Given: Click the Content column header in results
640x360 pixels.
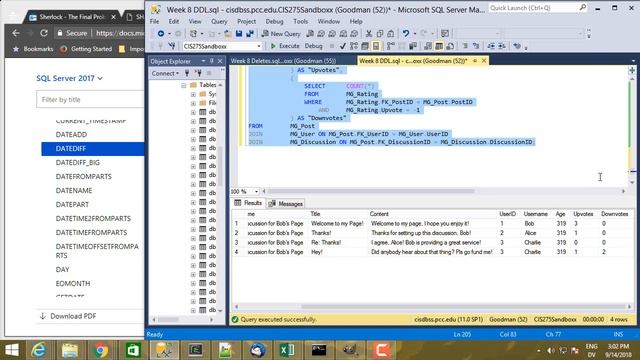Looking at the screenshot, I should [379, 214].
